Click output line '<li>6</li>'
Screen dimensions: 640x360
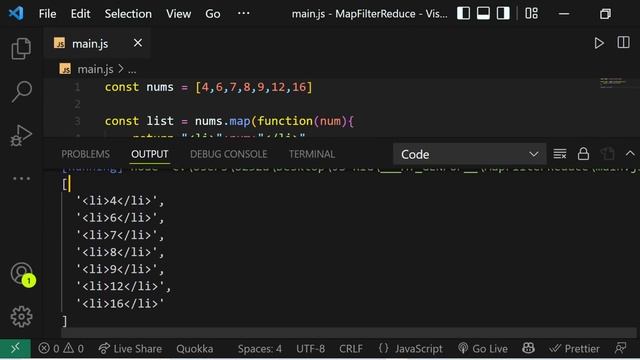(x=120, y=218)
